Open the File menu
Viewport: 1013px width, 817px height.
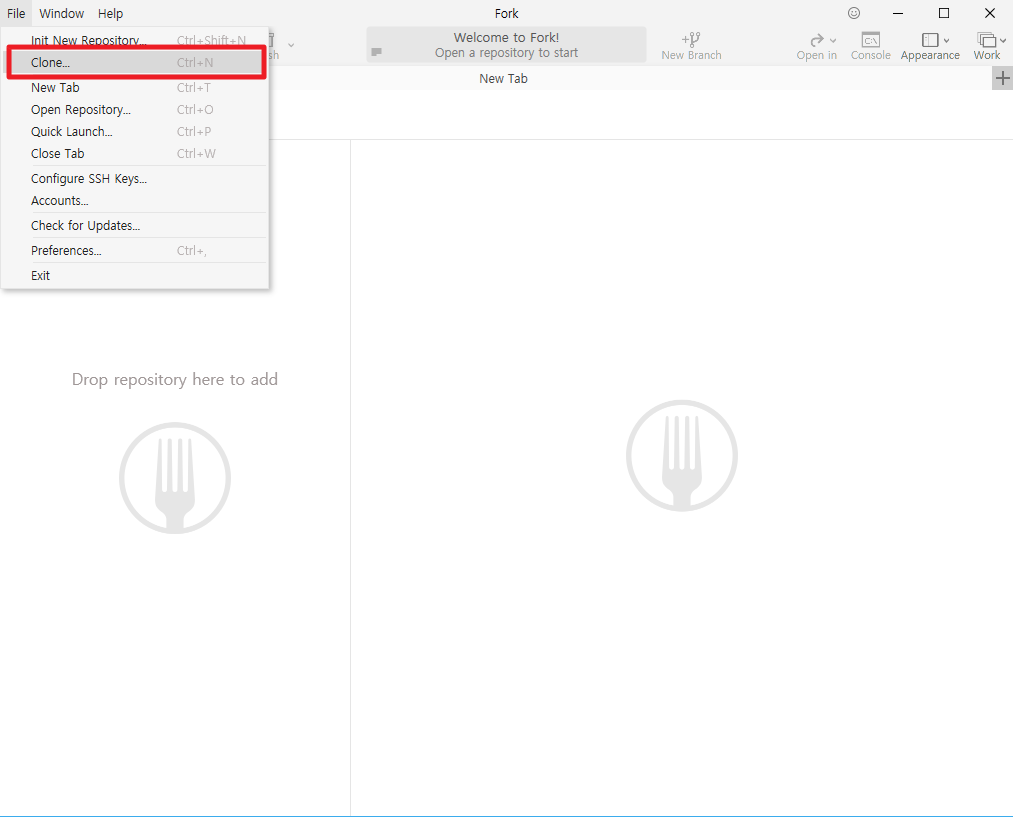point(16,14)
